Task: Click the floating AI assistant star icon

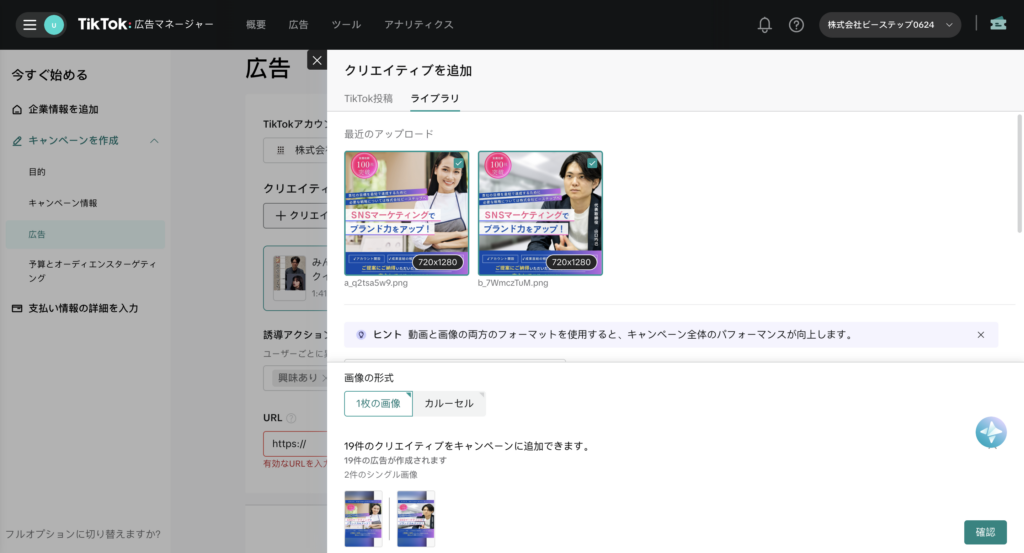Action: 991,432
